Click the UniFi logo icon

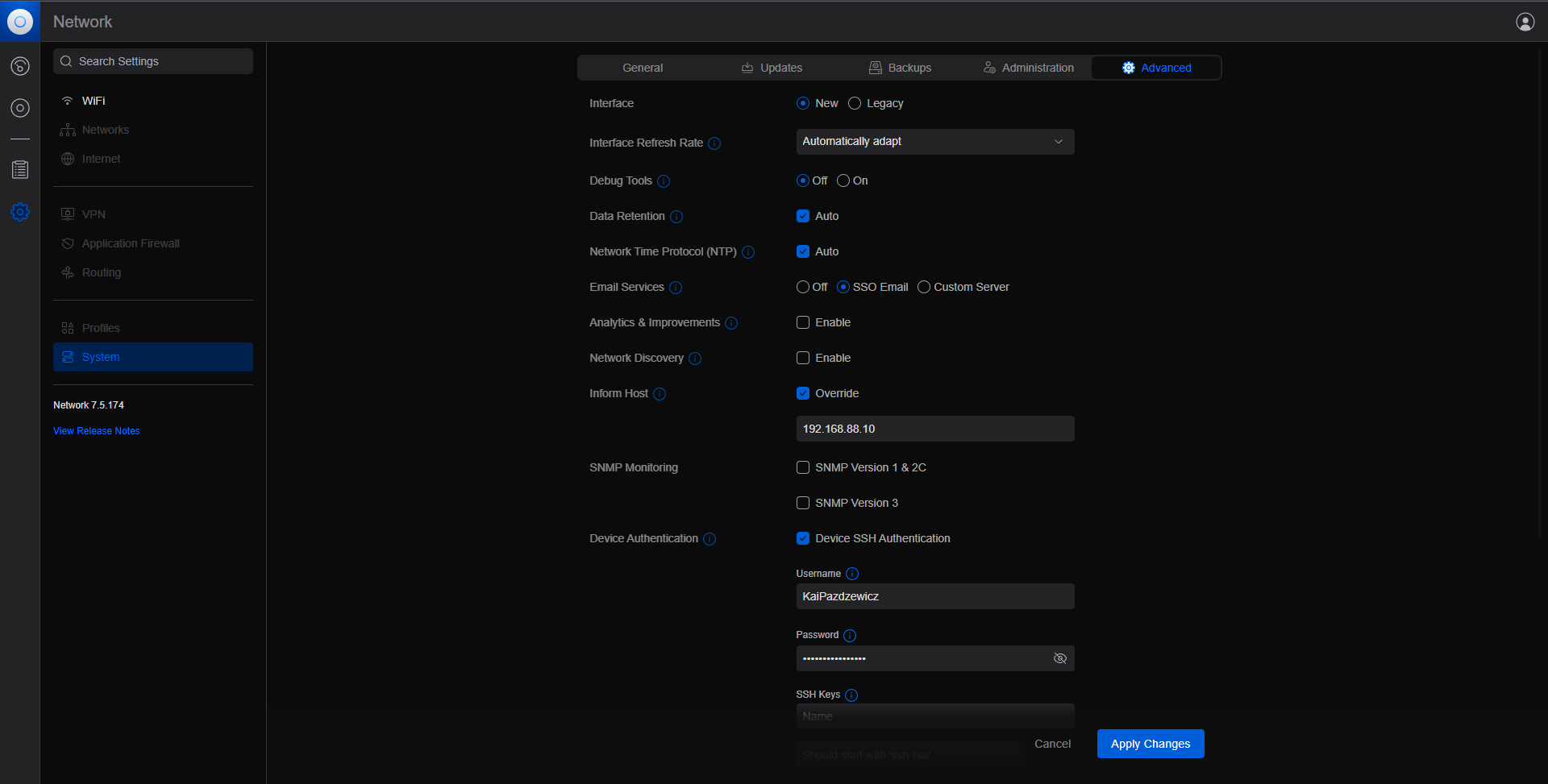tap(20, 22)
